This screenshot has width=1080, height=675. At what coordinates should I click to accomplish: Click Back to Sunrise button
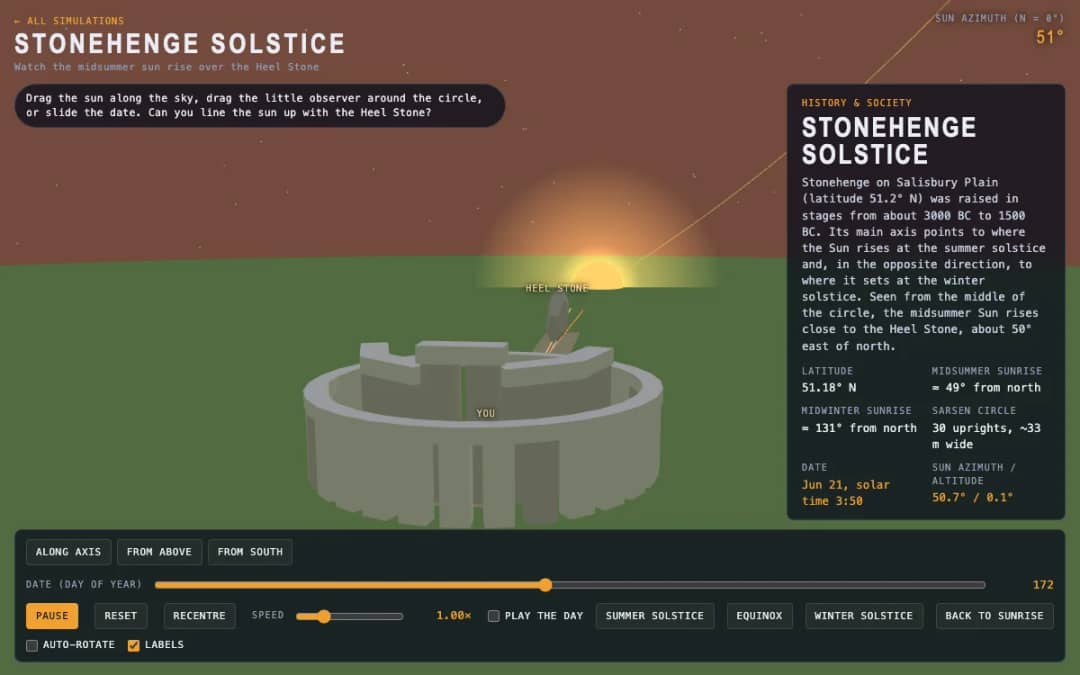pyautogui.click(x=995, y=616)
